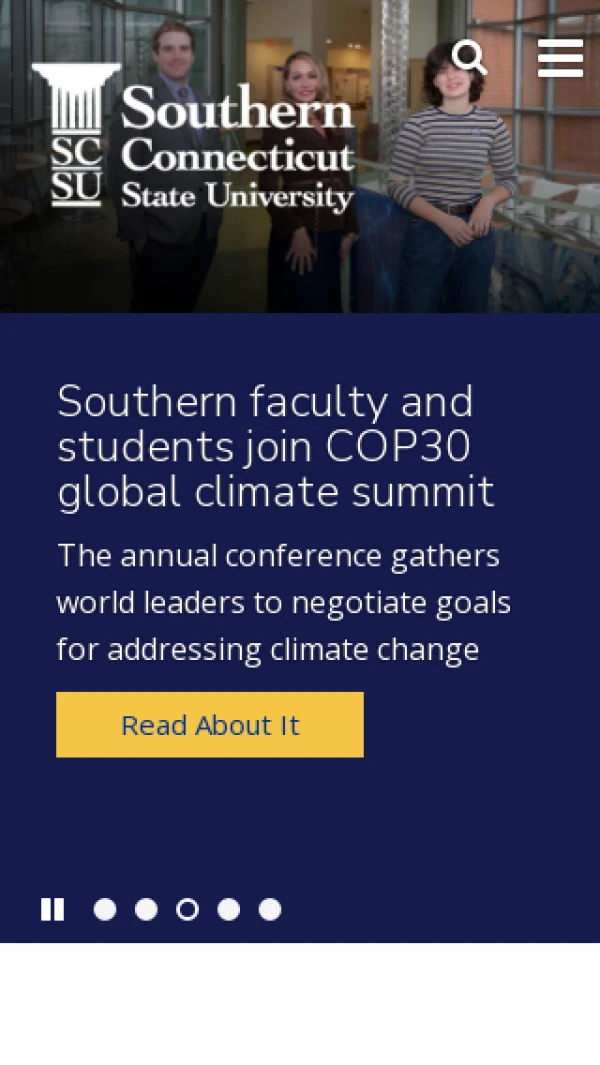Click the yellow Read About It button
Image resolution: width=600 pixels, height=1065 pixels.
210,725
